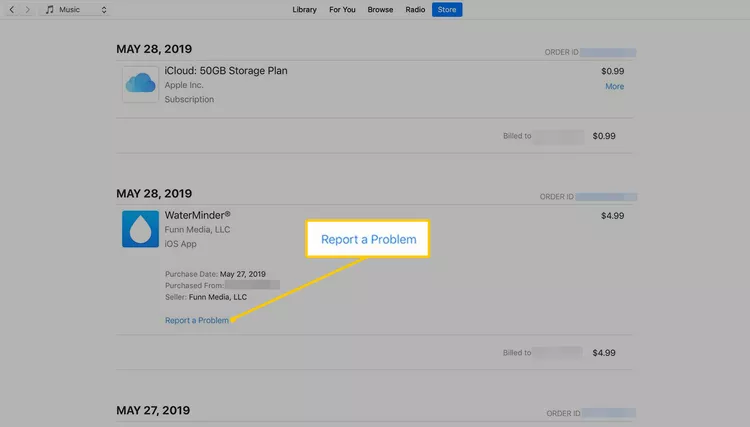Screen dimensions: 750x427
Task: Click the billed total $0.99
Action: coord(604,136)
